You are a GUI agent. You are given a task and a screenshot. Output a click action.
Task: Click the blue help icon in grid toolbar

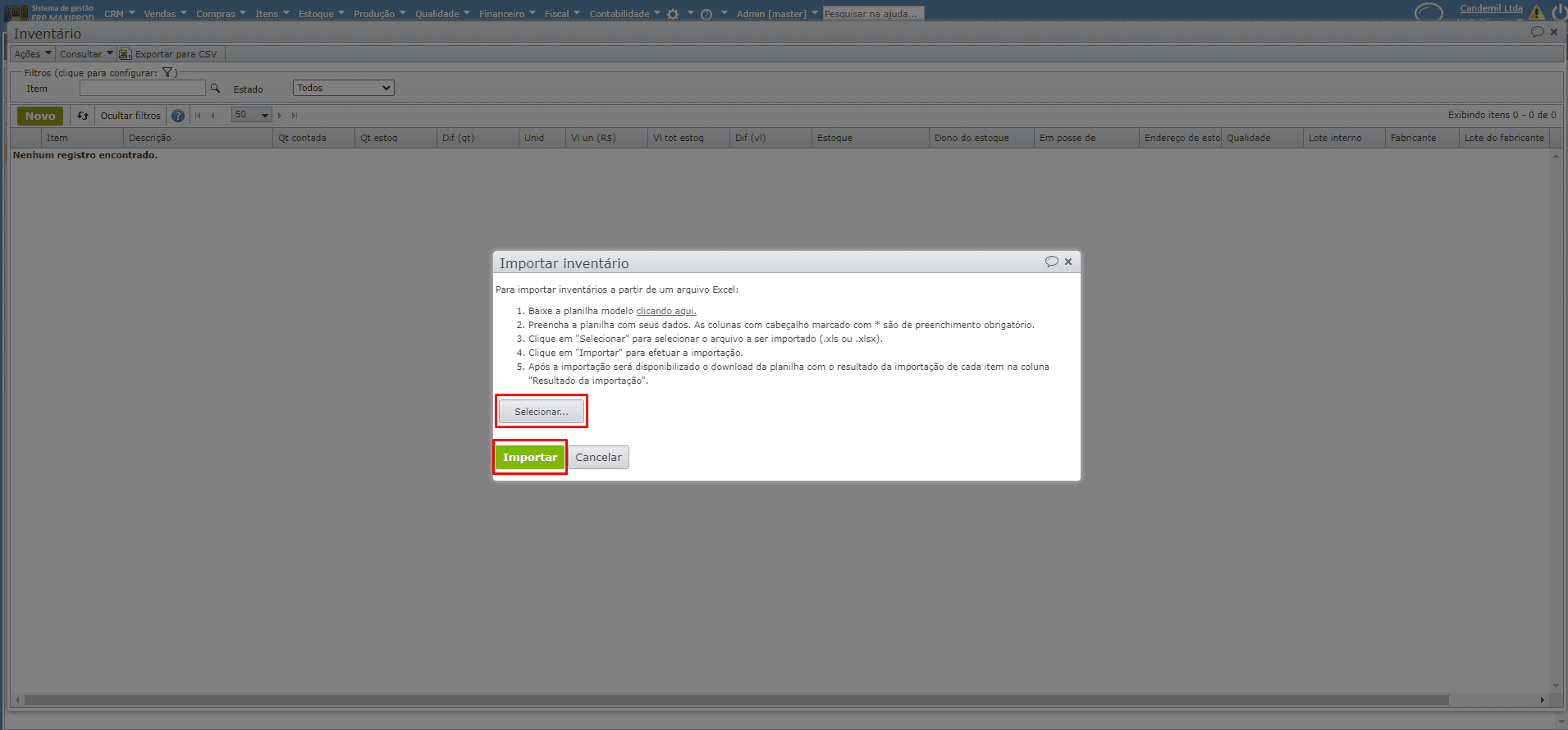click(x=178, y=116)
